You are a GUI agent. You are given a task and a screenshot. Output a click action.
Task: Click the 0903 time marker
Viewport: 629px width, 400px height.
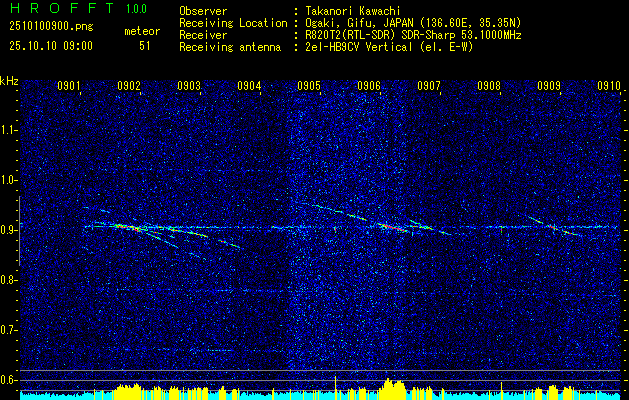point(189,85)
